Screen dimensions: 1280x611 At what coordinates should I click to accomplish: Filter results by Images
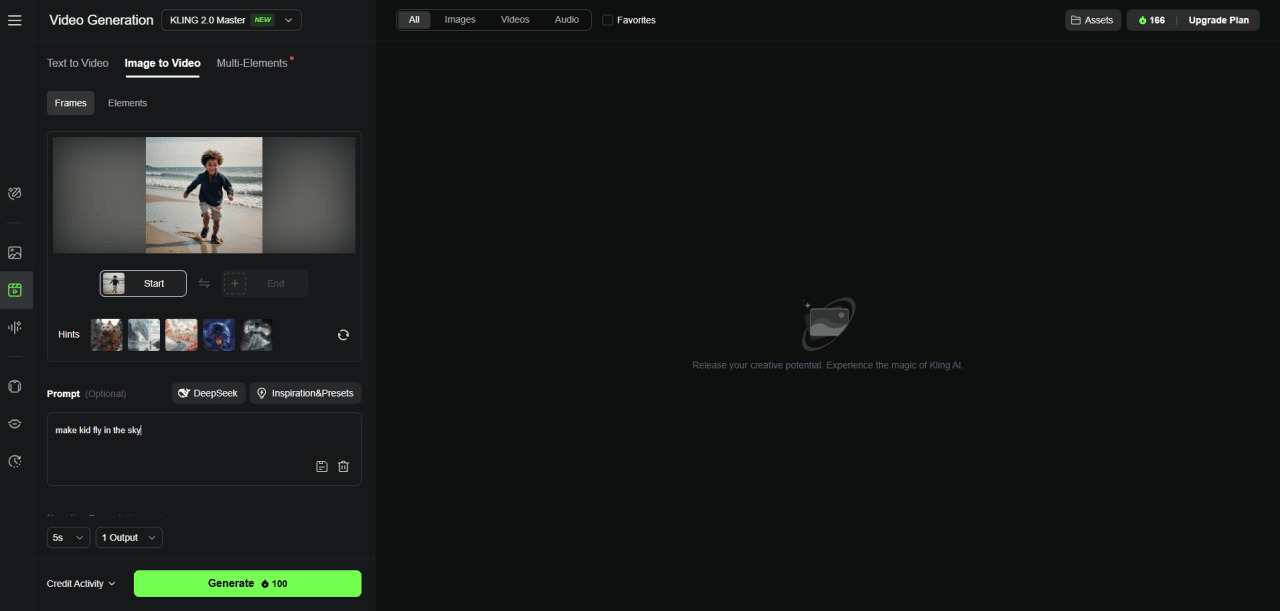pyautogui.click(x=460, y=20)
